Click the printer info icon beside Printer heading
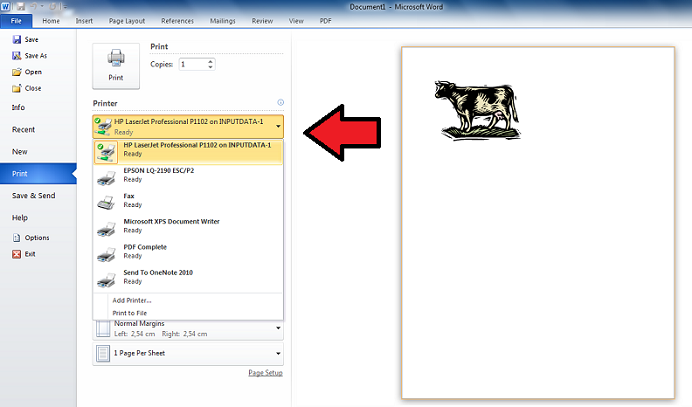Viewport: 692px width, 407px height. click(280, 102)
